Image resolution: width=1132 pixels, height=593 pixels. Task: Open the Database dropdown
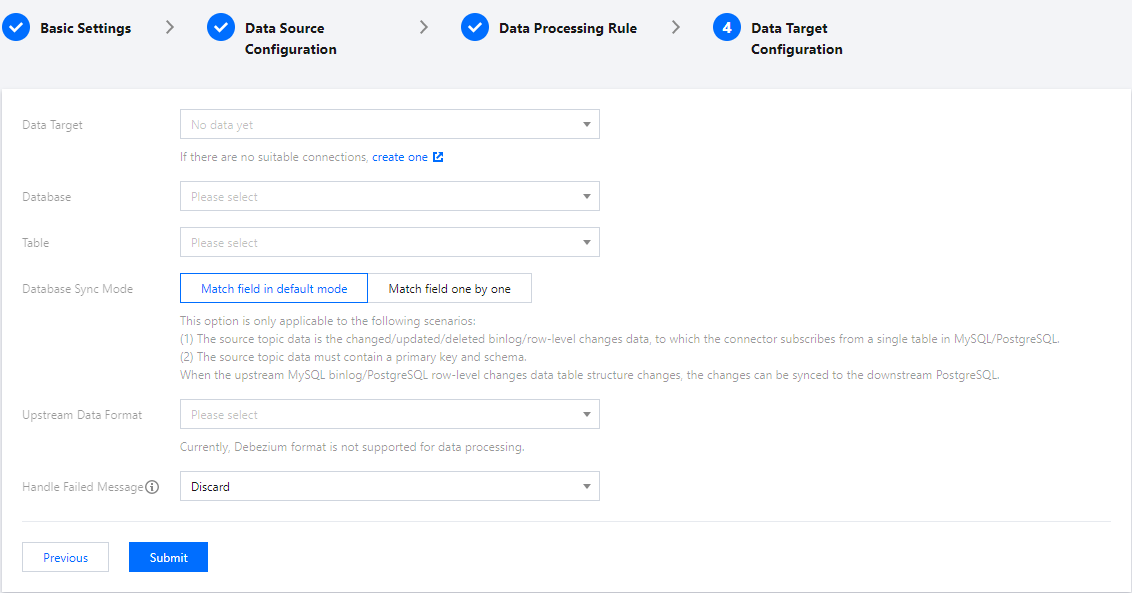389,197
